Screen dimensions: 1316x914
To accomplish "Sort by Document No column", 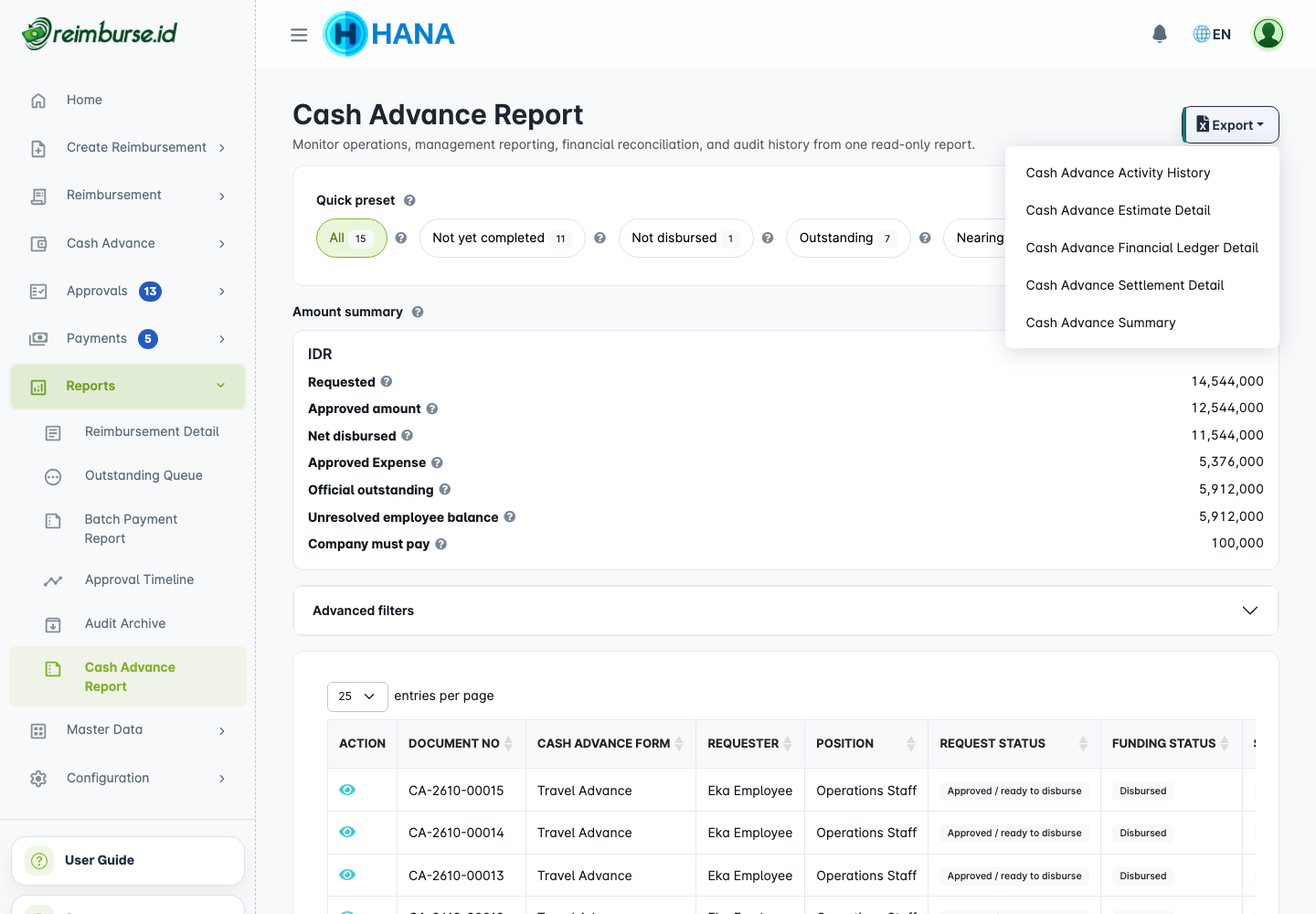I will pos(461,744).
